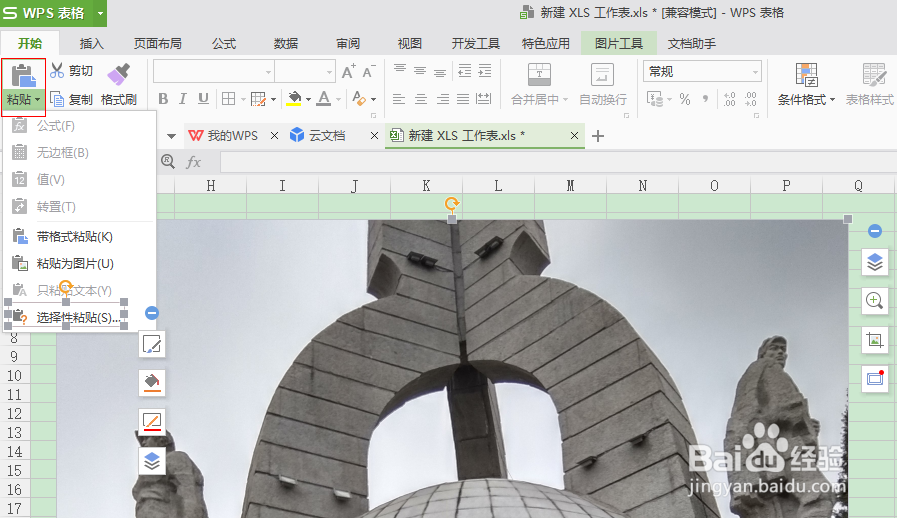Open the Paste dropdown arrow
This screenshot has width=897, height=518.
(38, 100)
